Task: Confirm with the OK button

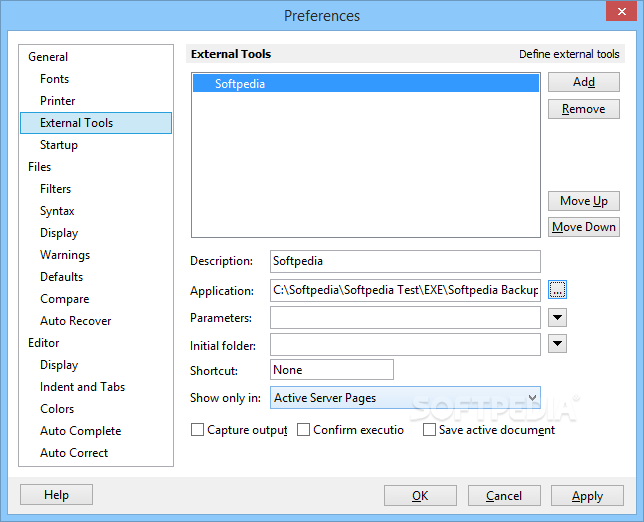Action: 420,496
